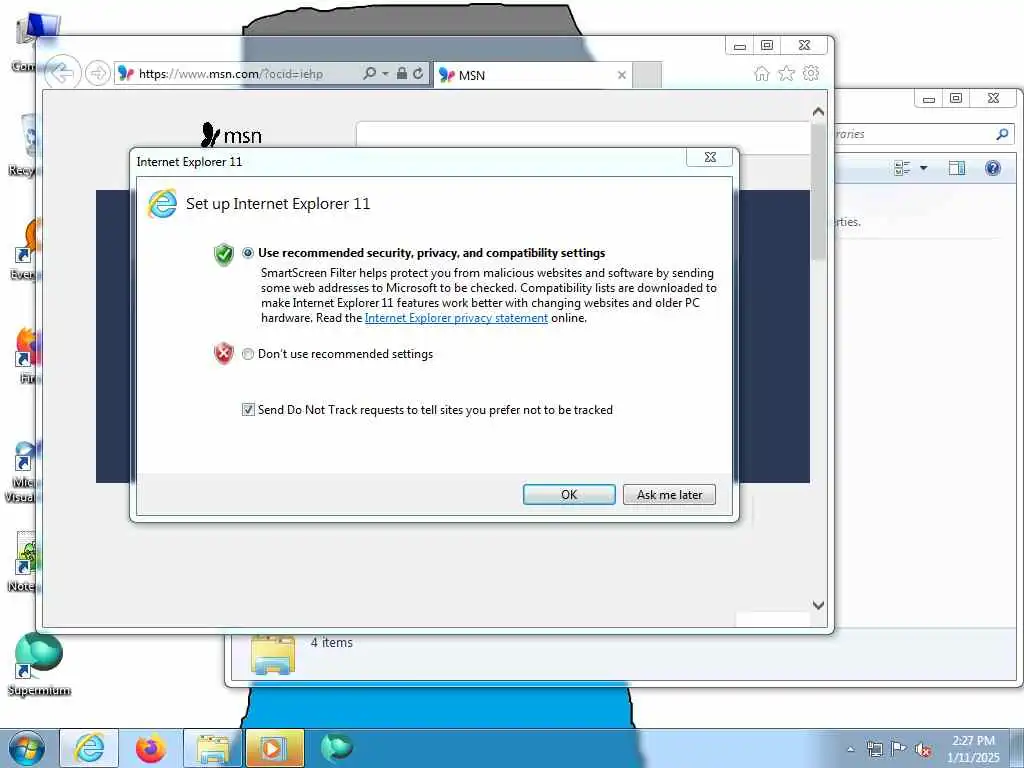Open Supermium desktop shortcut
1024x768 pixels.
39,664
